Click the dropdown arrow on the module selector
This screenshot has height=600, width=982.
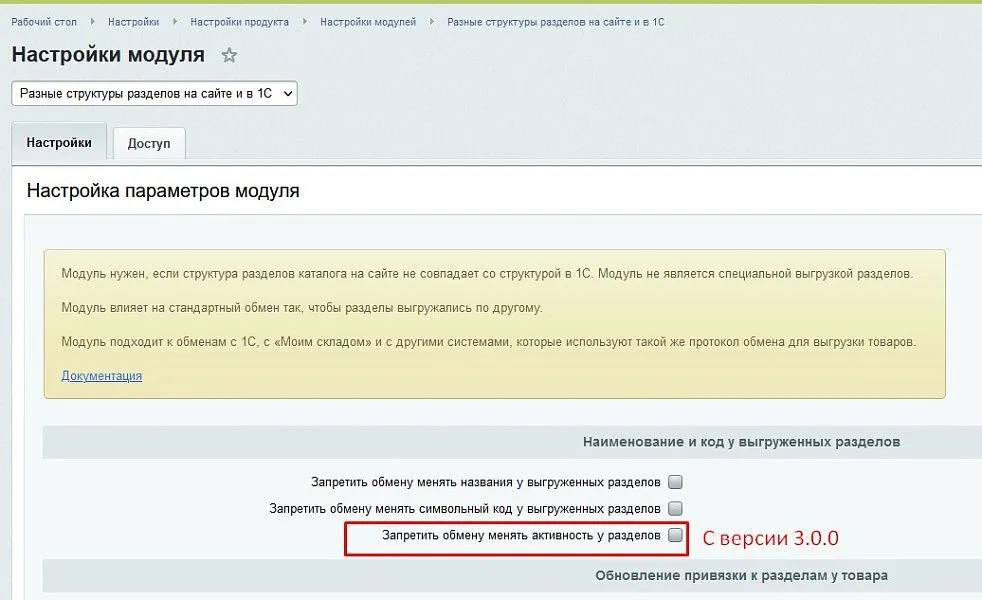pos(288,93)
